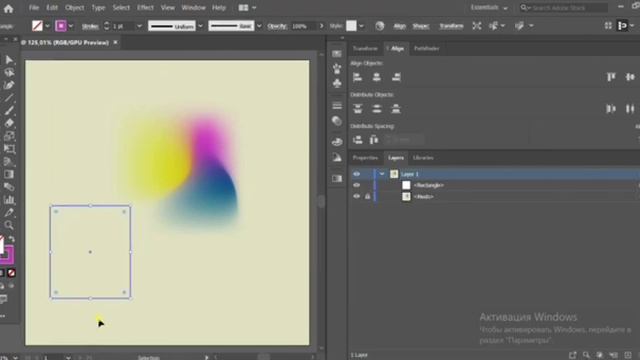This screenshot has width=640, height=360.
Task: Click Vertical Distribute Top icon
Action: [x=358, y=109]
